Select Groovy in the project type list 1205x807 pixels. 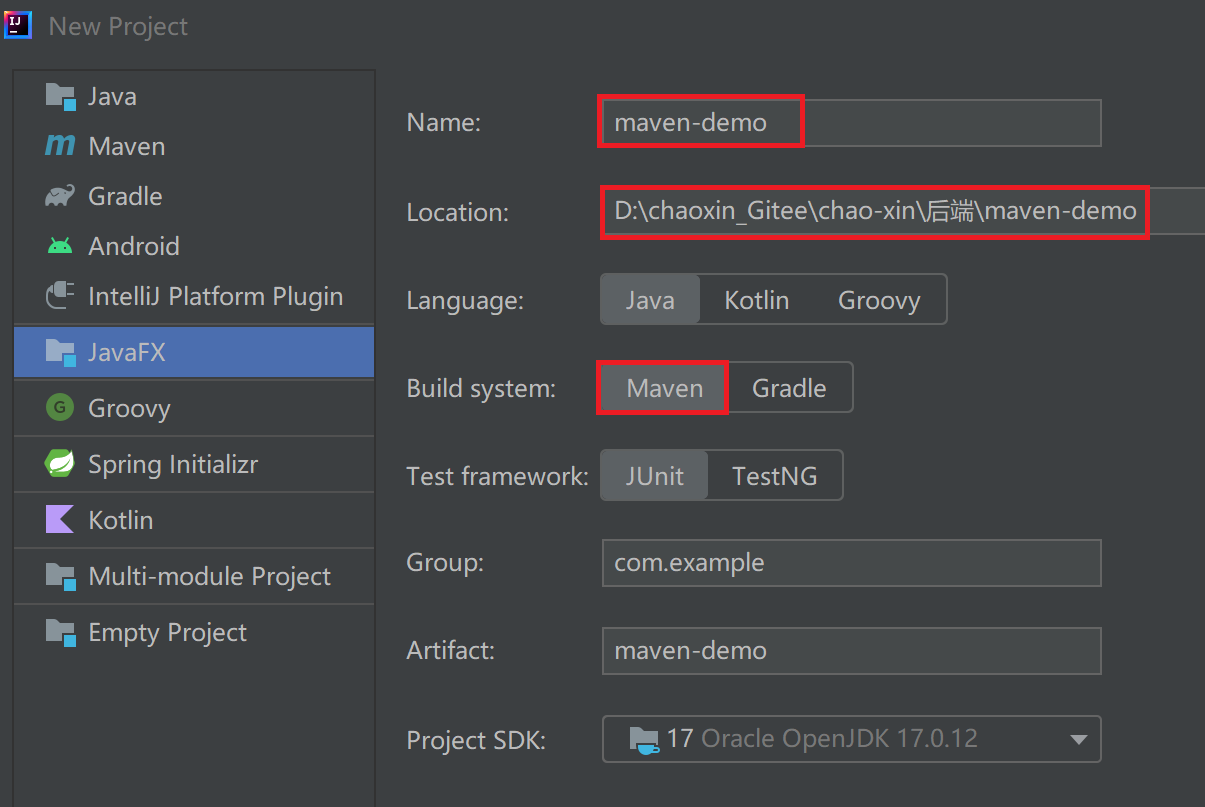click(194, 408)
